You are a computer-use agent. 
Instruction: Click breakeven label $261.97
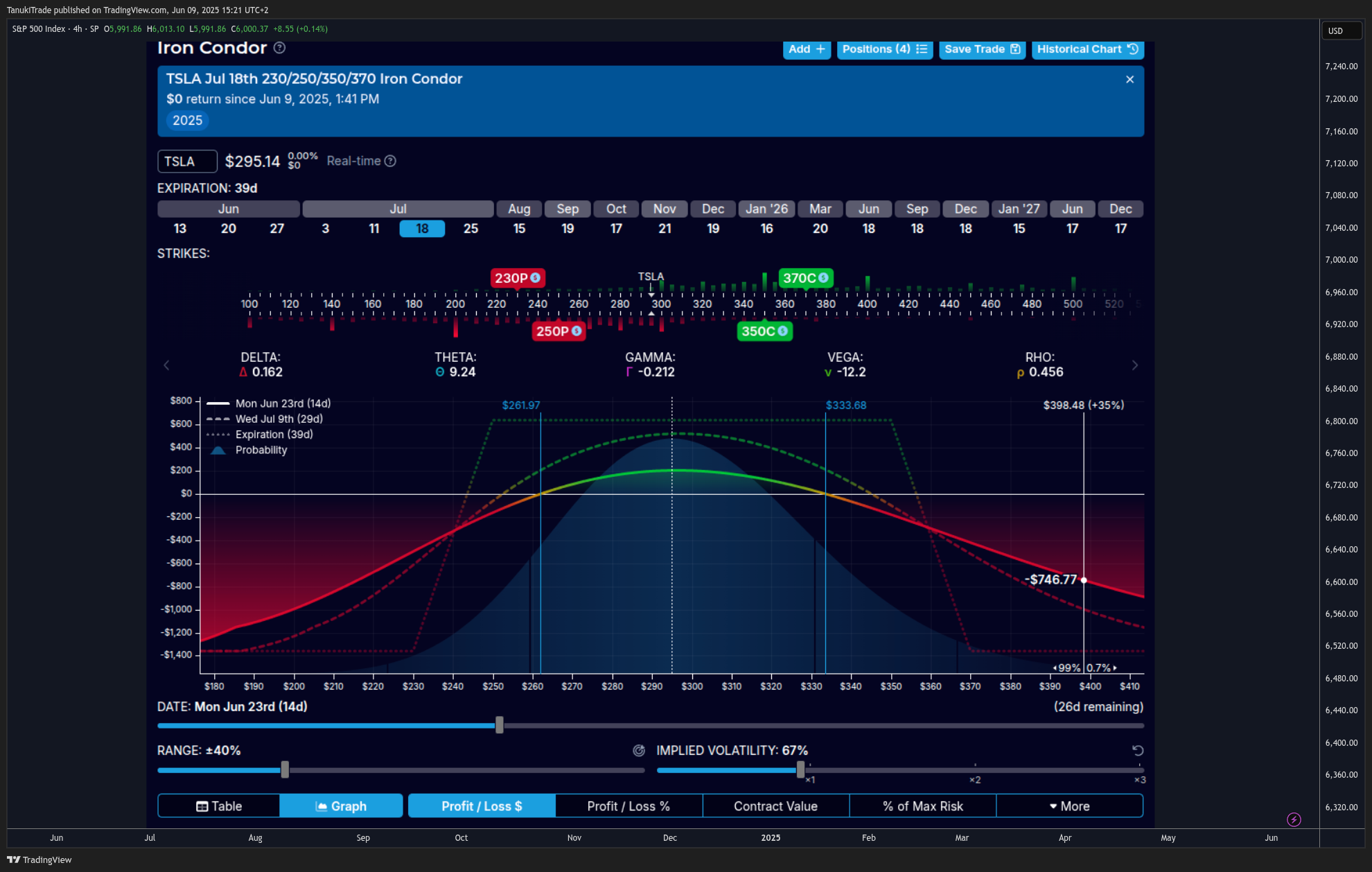[521, 406]
